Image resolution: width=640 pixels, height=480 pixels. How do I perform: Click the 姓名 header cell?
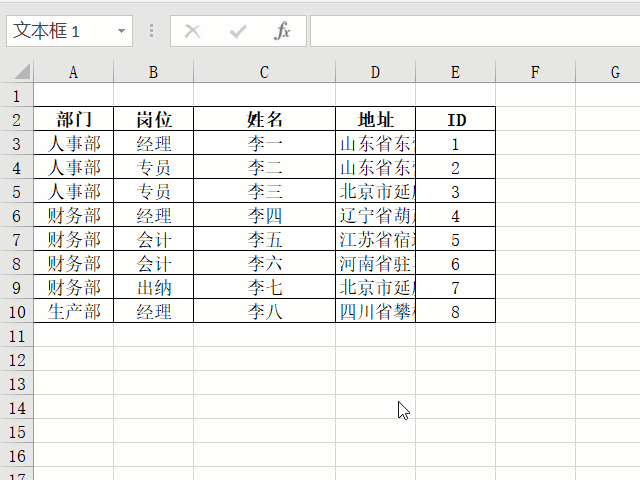click(x=264, y=119)
